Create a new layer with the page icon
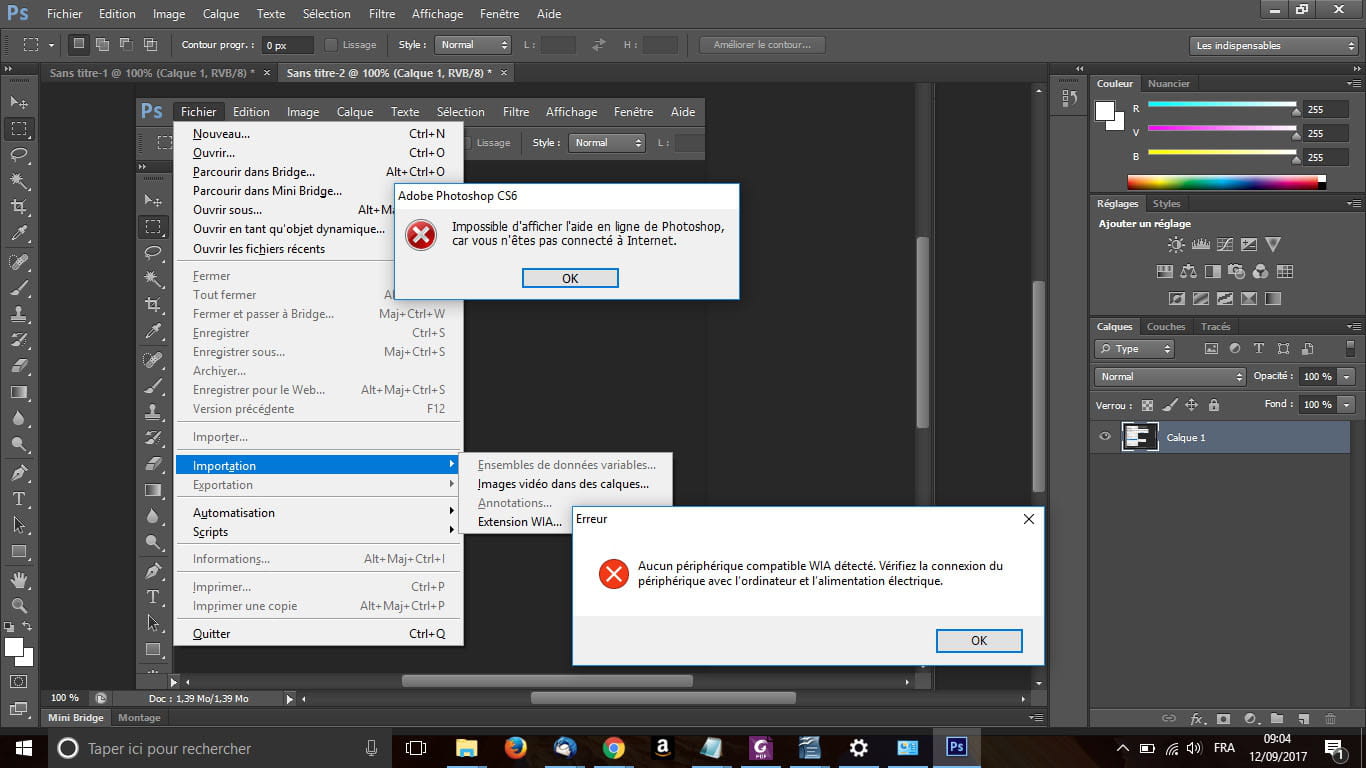Image resolution: width=1366 pixels, height=768 pixels. pyautogui.click(x=1303, y=719)
